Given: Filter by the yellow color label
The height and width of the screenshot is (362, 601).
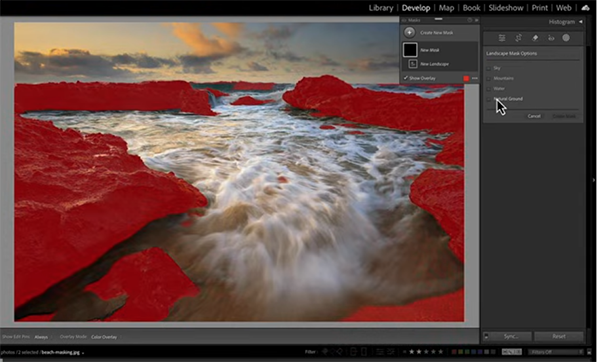Looking at the screenshot, I should pyautogui.click(x=461, y=352).
